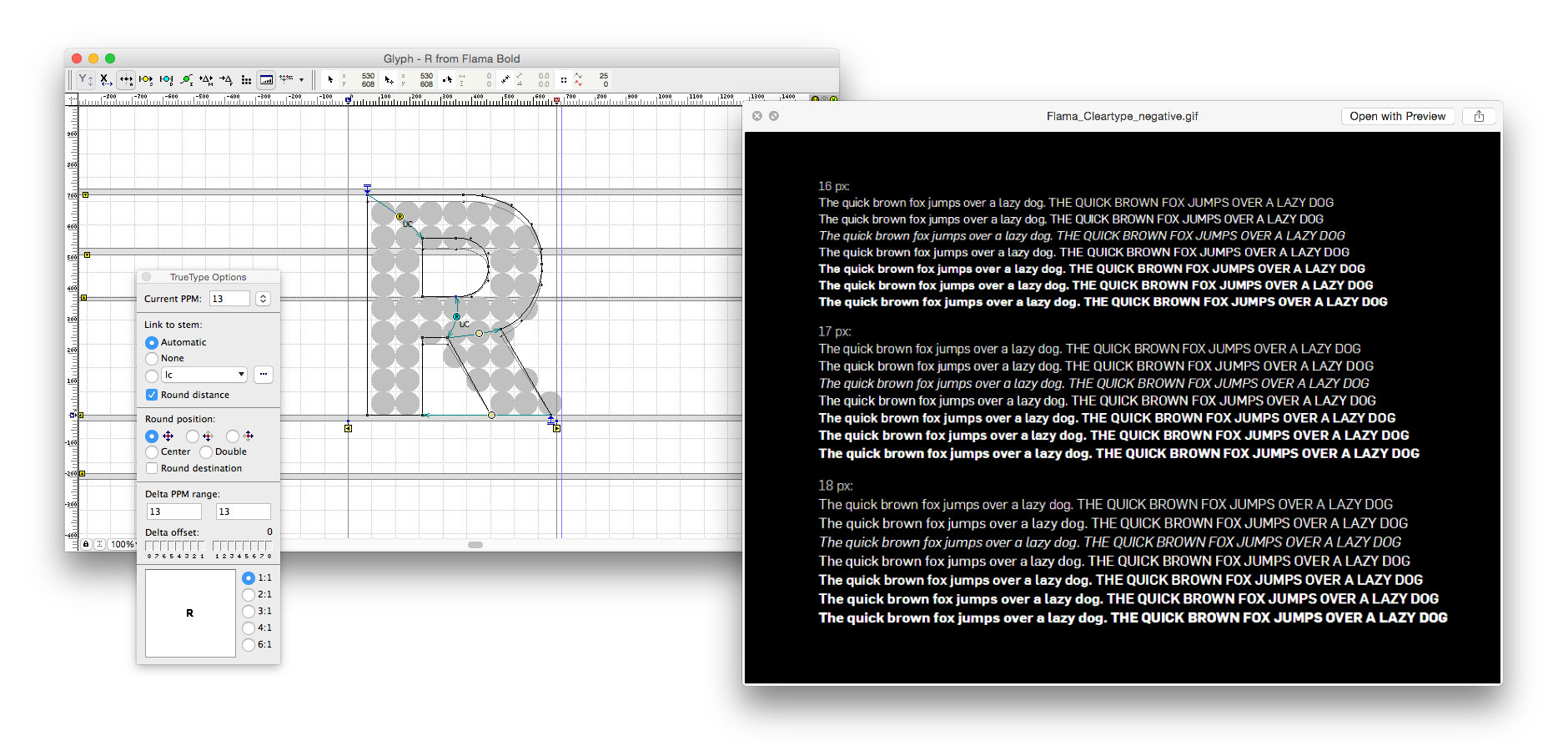The height and width of the screenshot is (746, 1568).
Task: Select the first Round position radio option
Action: [x=152, y=436]
